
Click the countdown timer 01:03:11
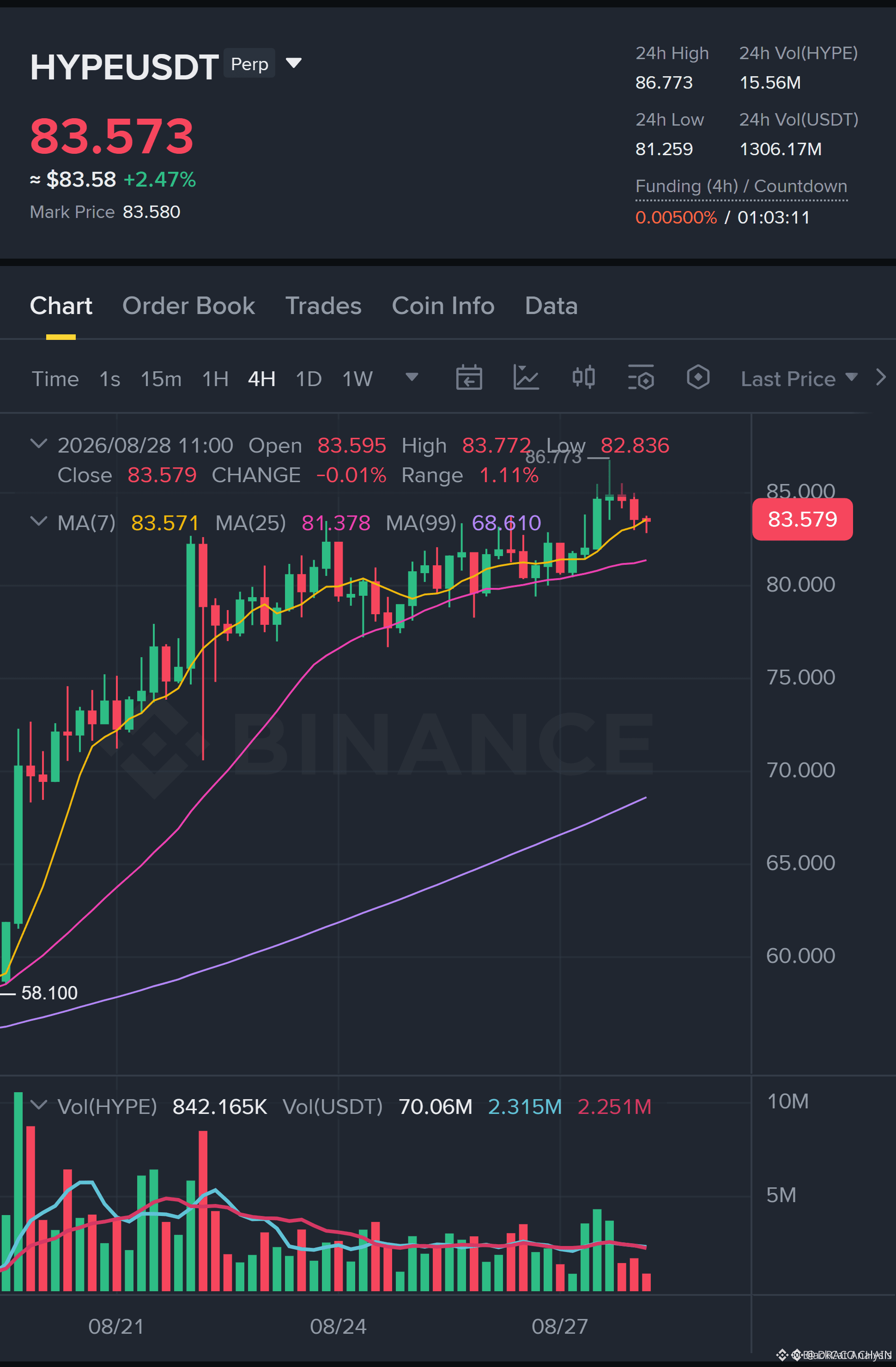[x=774, y=217]
